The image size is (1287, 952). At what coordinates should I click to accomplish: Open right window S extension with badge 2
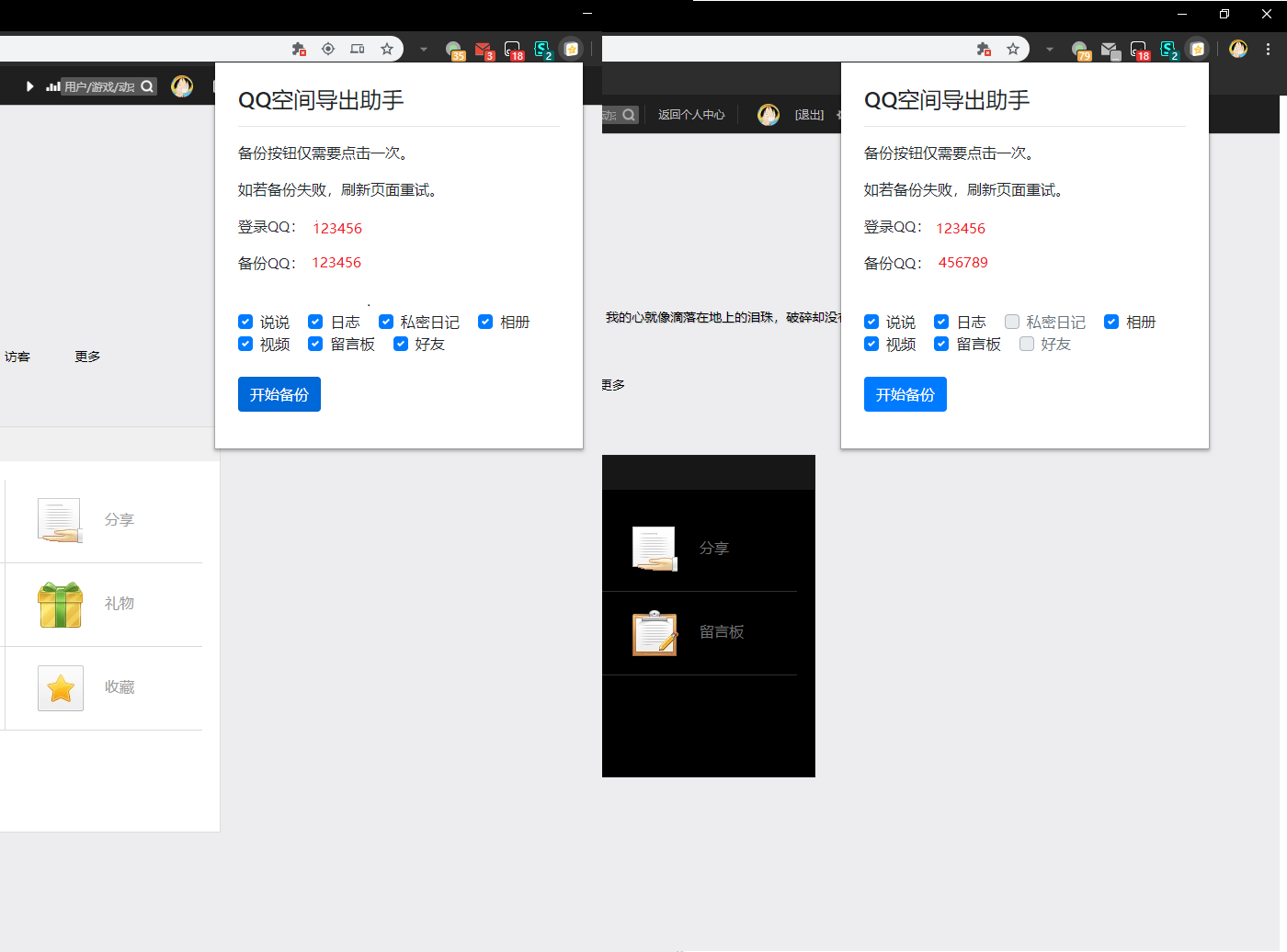click(1169, 51)
